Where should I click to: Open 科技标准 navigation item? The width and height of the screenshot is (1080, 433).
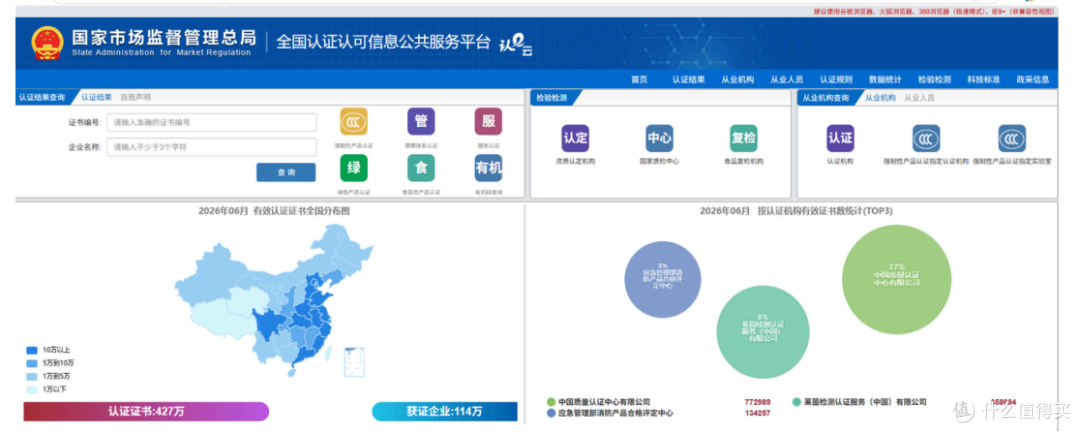pyautogui.click(x=983, y=80)
